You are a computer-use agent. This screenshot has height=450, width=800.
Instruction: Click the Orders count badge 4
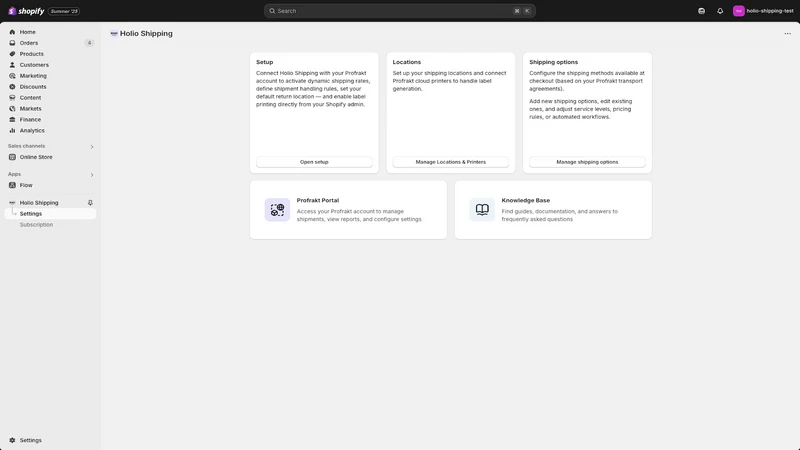(89, 43)
